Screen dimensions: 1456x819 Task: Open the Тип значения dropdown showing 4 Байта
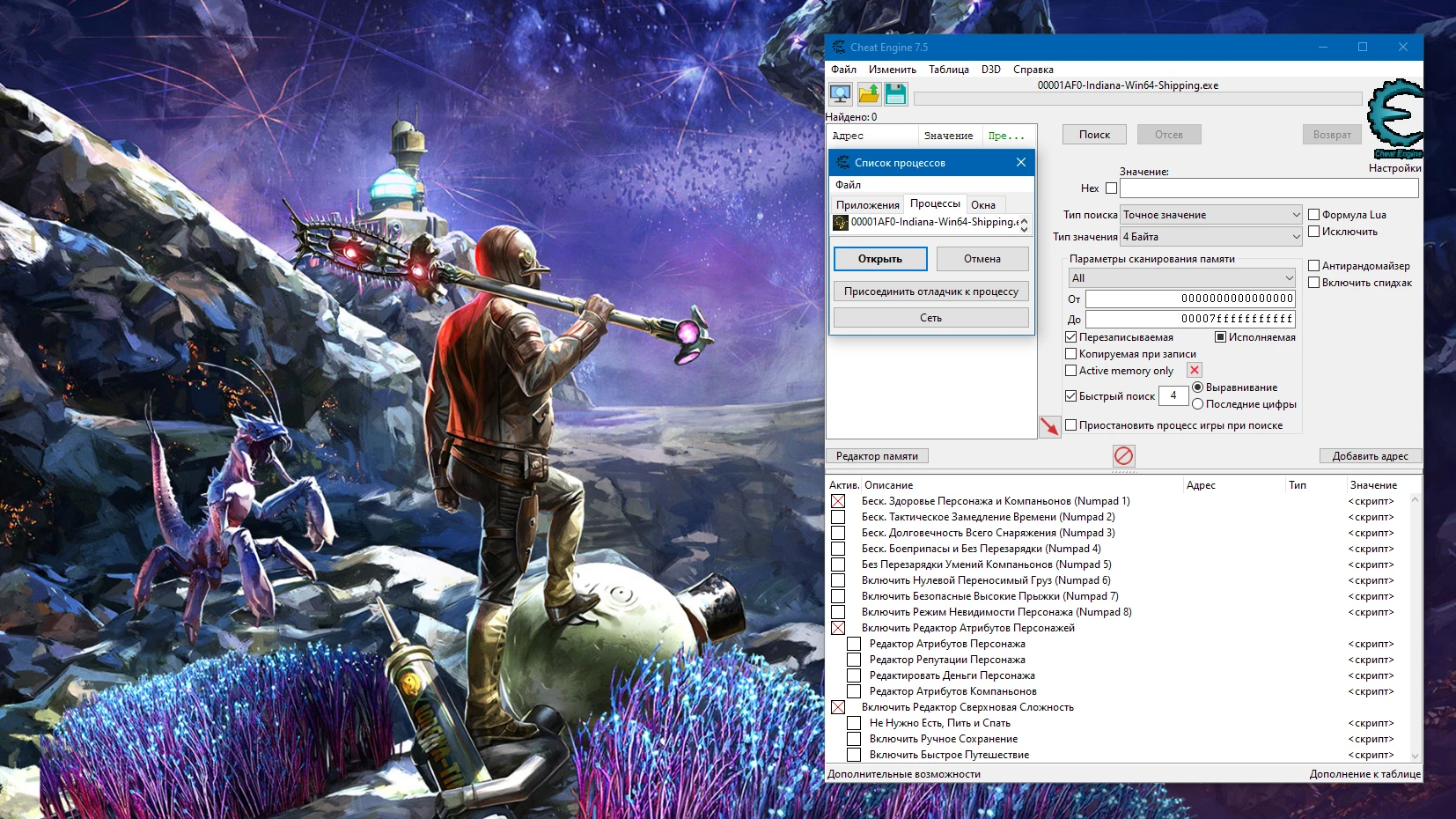pos(1210,236)
